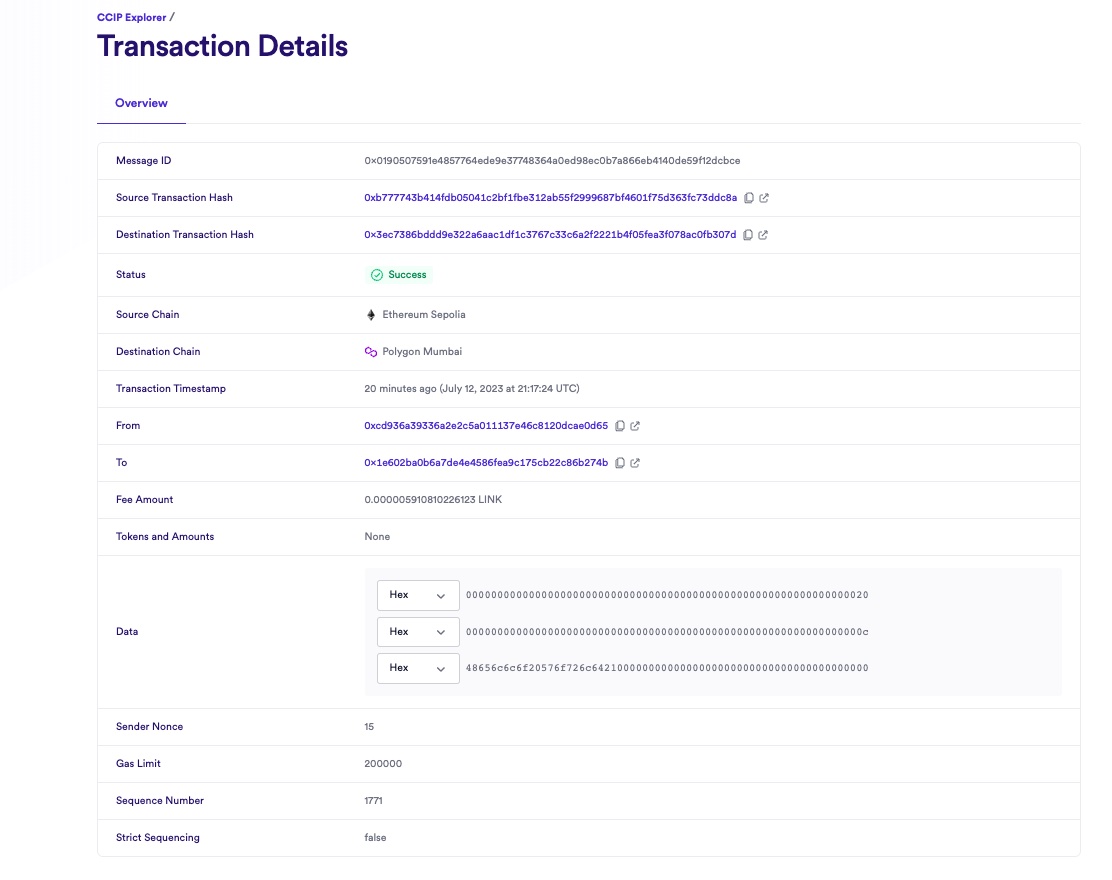Click the Sender Nonce label
Viewport: 1112px width, 880px height.
click(149, 727)
